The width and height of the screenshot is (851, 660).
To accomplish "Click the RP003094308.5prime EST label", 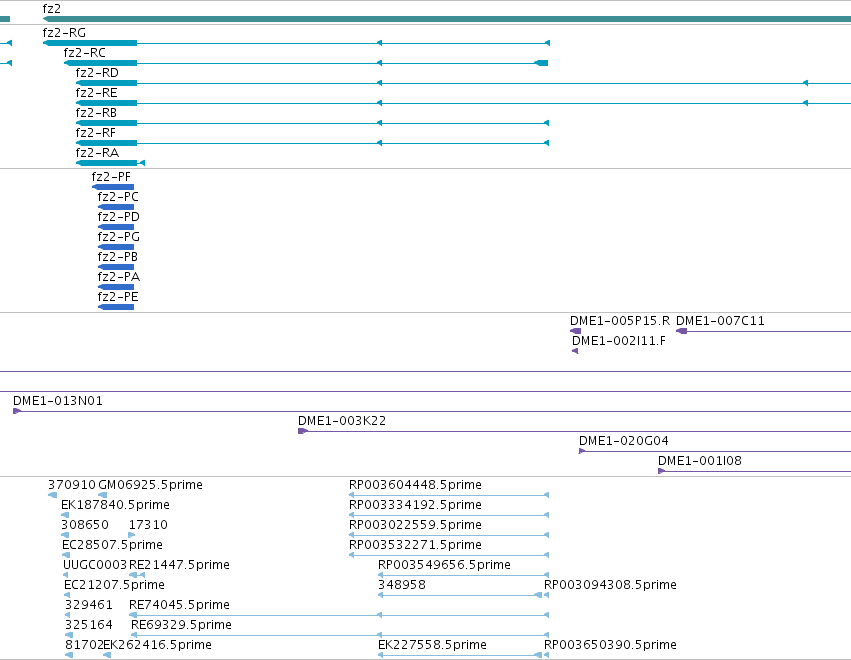I will point(610,585).
